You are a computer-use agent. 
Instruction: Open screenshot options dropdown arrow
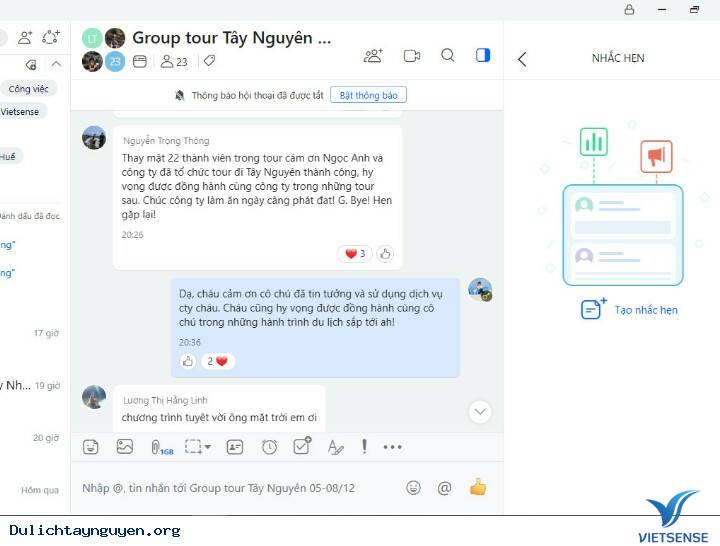pos(208,447)
